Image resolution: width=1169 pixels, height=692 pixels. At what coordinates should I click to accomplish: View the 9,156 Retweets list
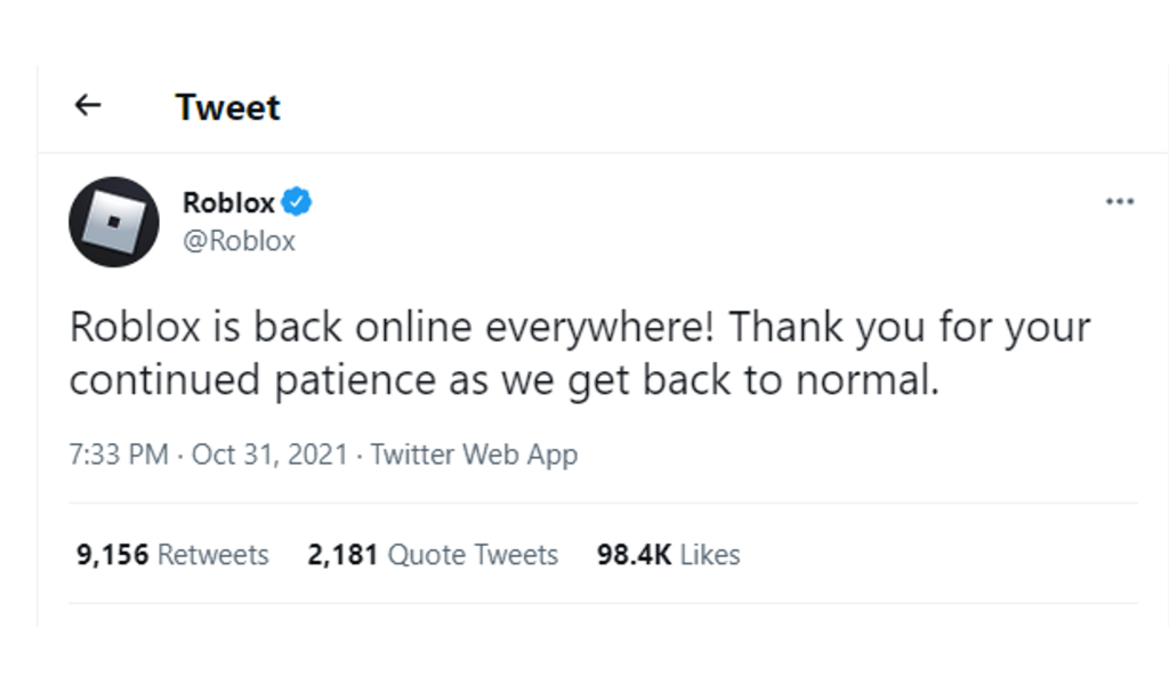tap(172, 554)
